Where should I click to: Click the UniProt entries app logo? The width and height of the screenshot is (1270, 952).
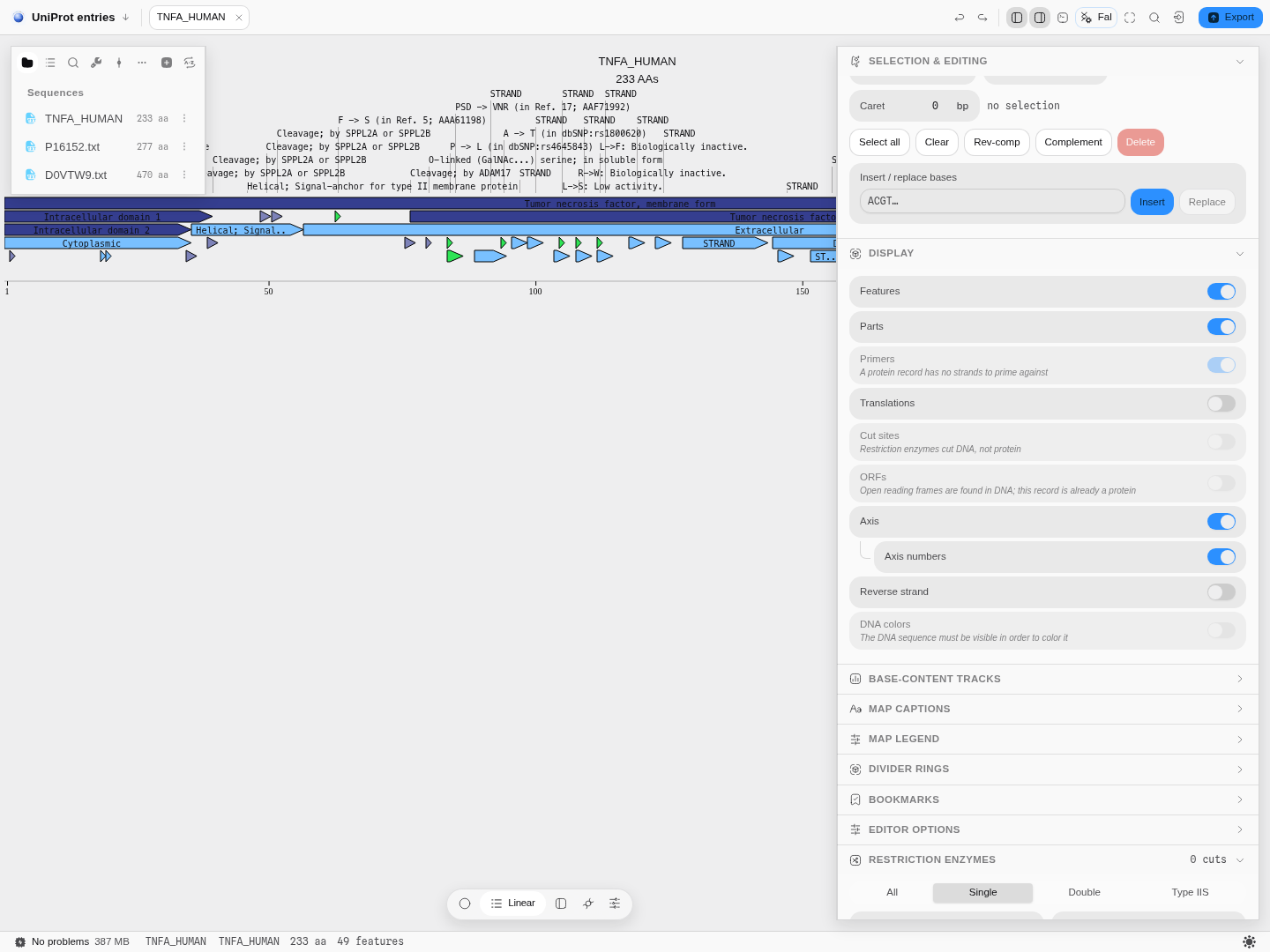coord(19,18)
